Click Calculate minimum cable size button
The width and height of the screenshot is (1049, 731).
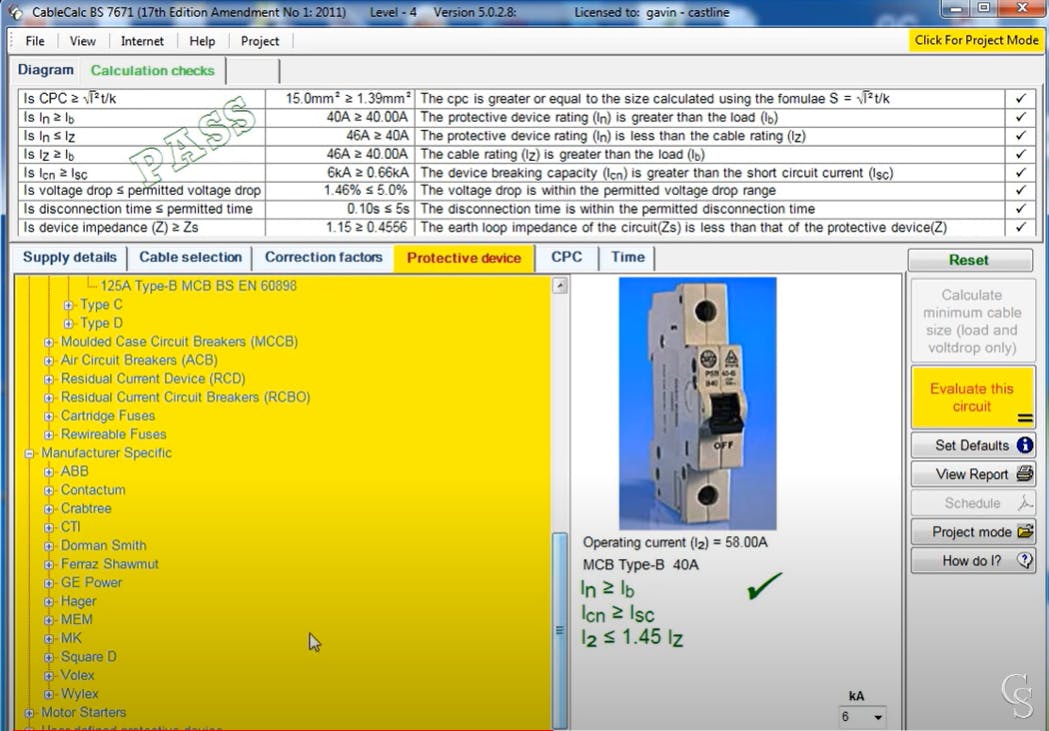[973, 321]
